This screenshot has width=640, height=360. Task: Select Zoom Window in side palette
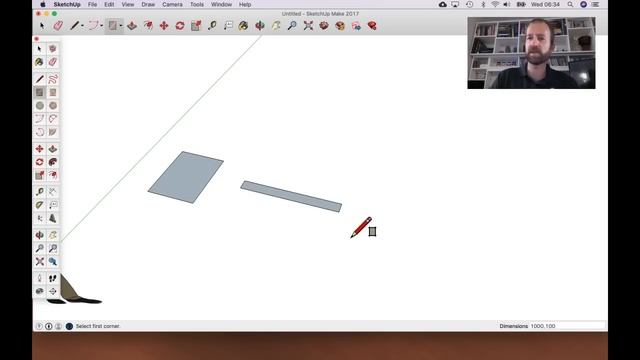pyautogui.click(x=53, y=248)
